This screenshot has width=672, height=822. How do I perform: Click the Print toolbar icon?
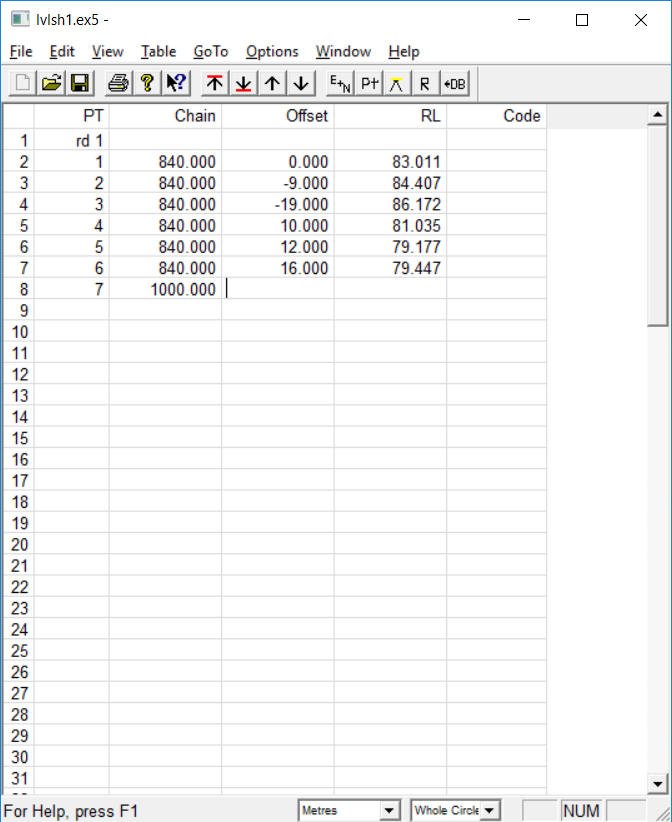tap(118, 83)
